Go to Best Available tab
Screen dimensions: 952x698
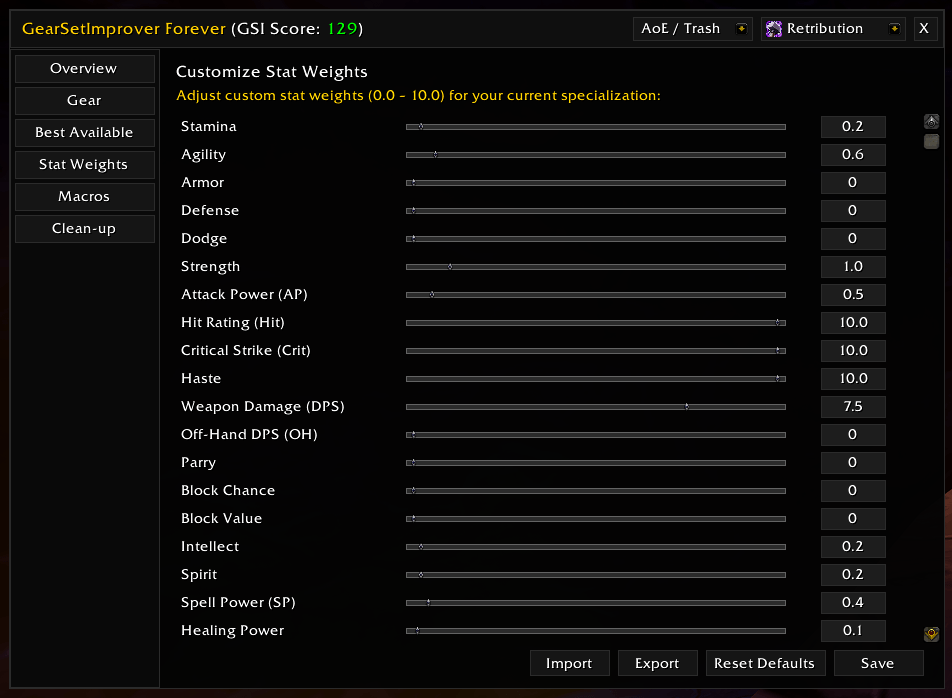pos(84,132)
